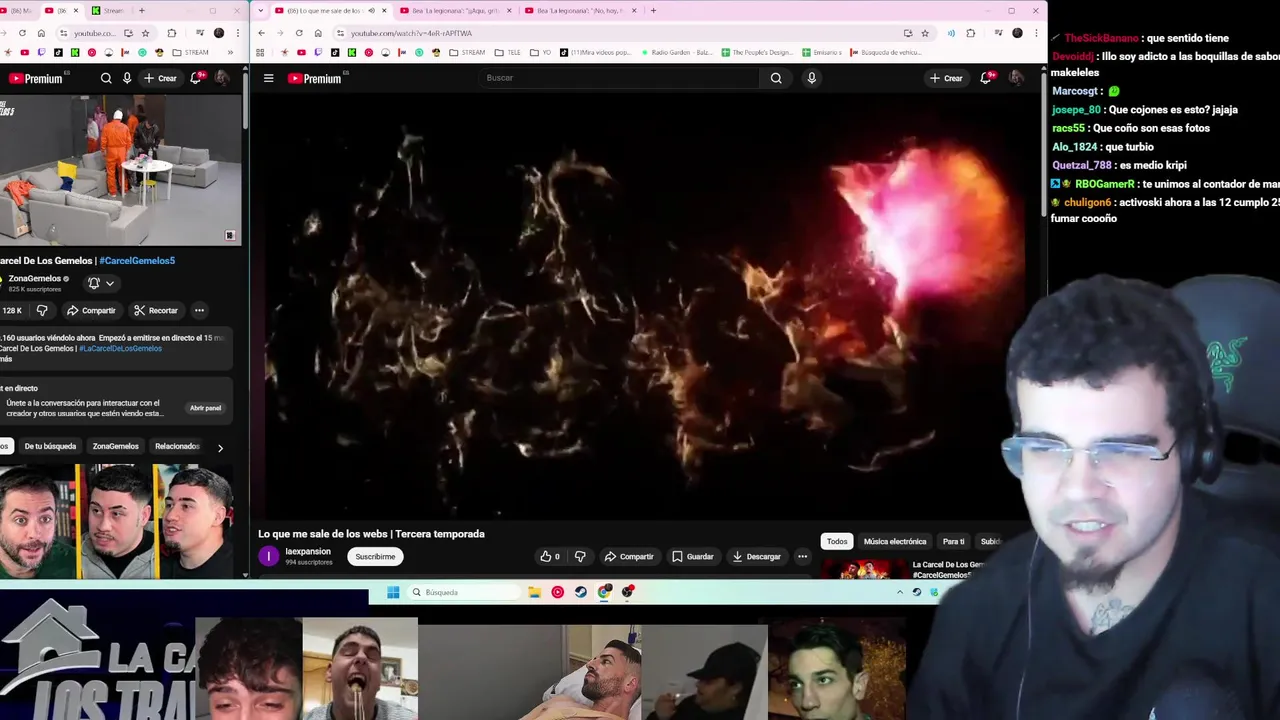Open Chrome from the taskbar

point(604,593)
